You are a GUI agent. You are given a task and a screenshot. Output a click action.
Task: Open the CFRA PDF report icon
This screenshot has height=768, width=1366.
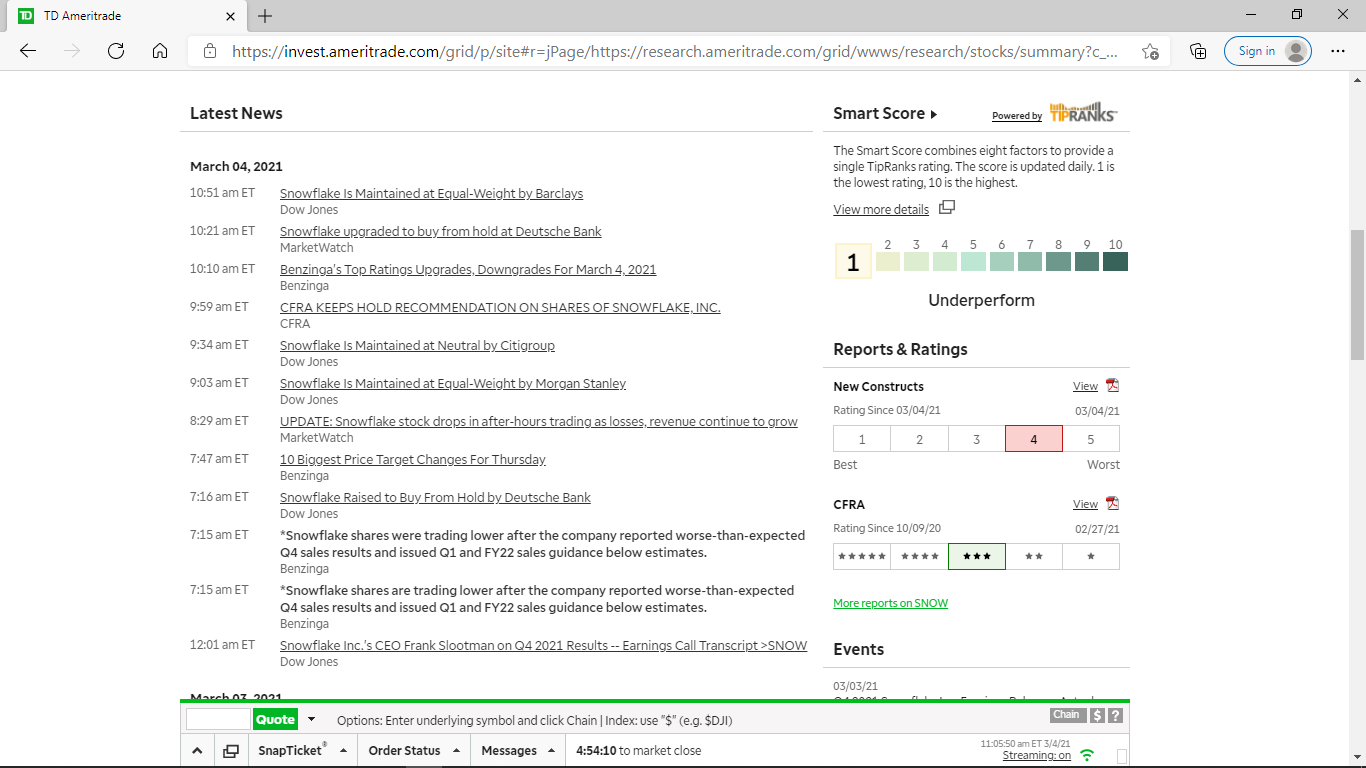click(x=1112, y=504)
